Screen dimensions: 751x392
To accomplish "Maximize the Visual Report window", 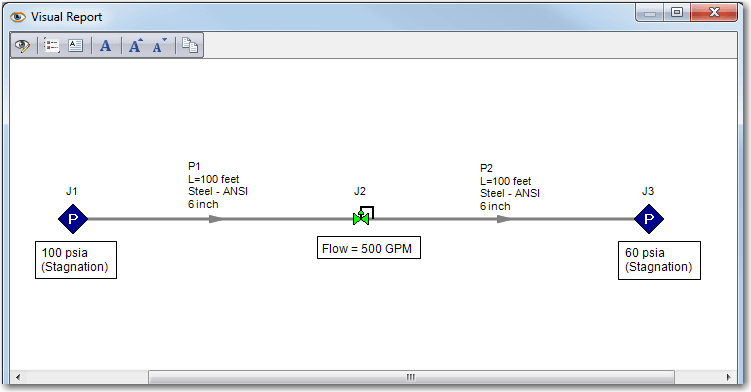I will (x=677, y=13).
